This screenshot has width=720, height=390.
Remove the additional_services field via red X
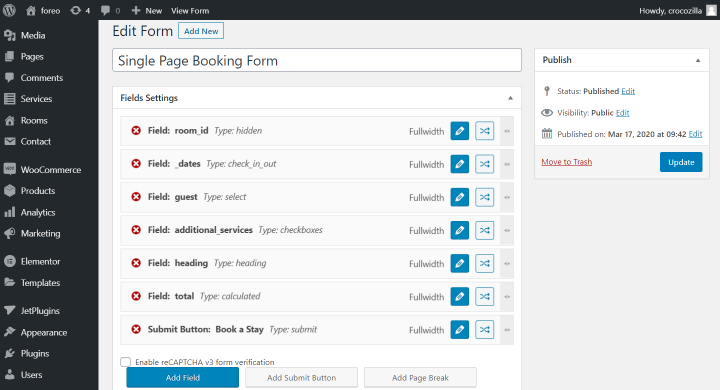pyautogui.click(x=136, y=230)
